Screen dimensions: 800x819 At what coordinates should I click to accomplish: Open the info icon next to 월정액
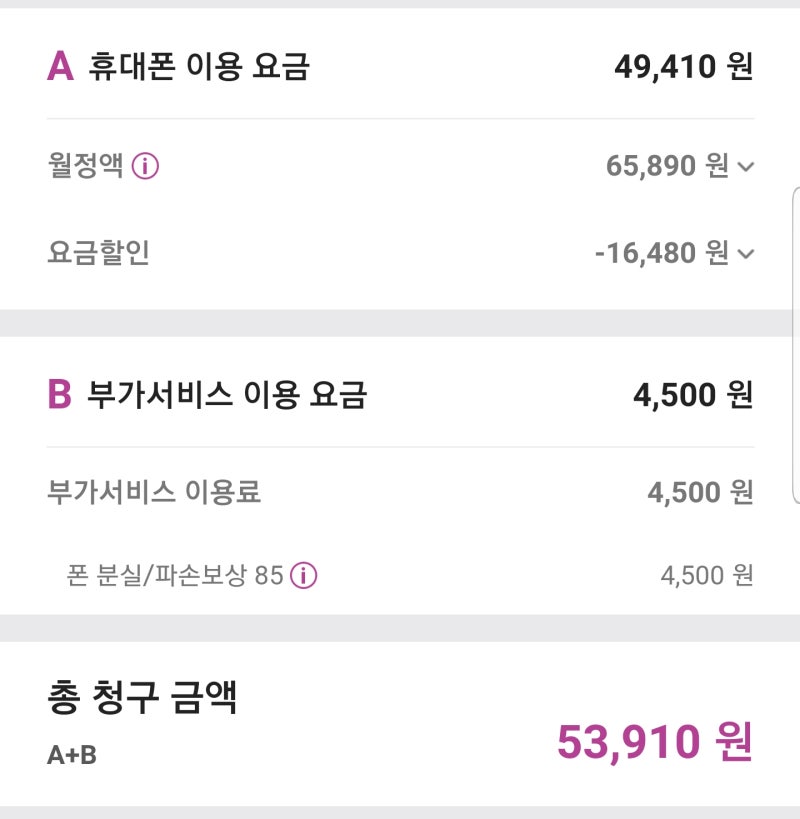tap(145, 166)
